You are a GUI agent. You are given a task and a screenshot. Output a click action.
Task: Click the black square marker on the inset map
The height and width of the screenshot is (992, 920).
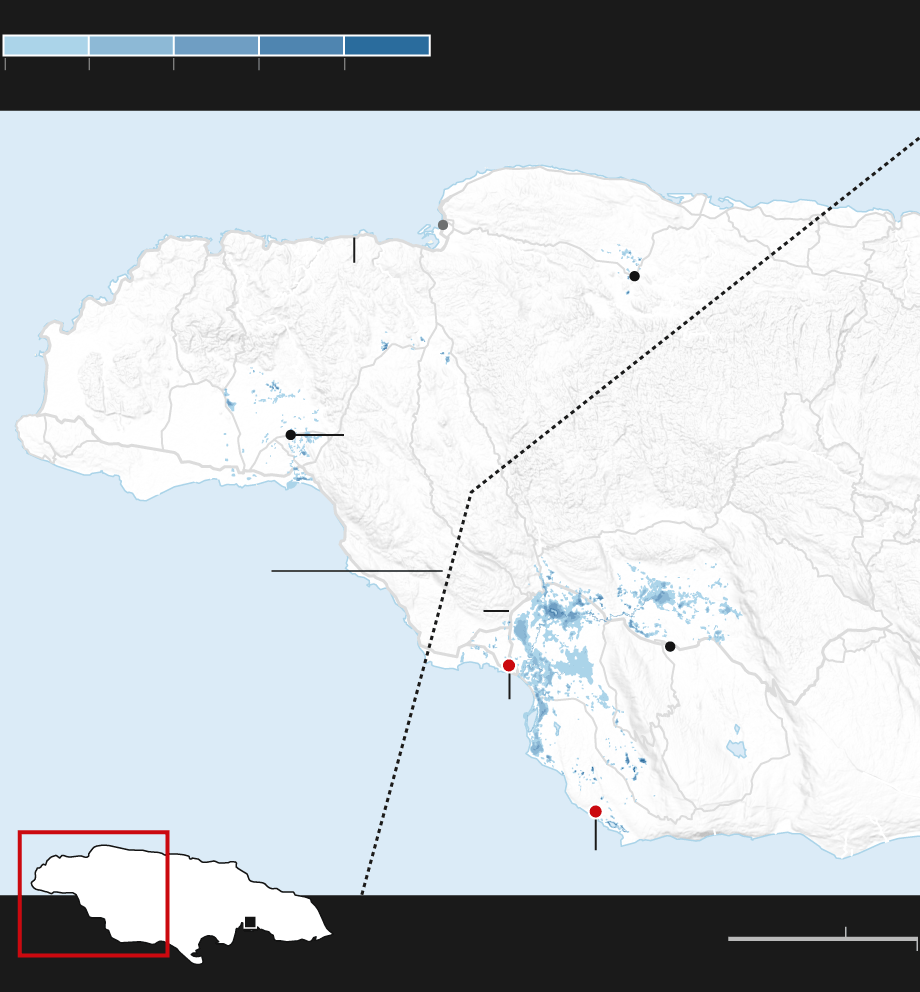pos(250,922)
